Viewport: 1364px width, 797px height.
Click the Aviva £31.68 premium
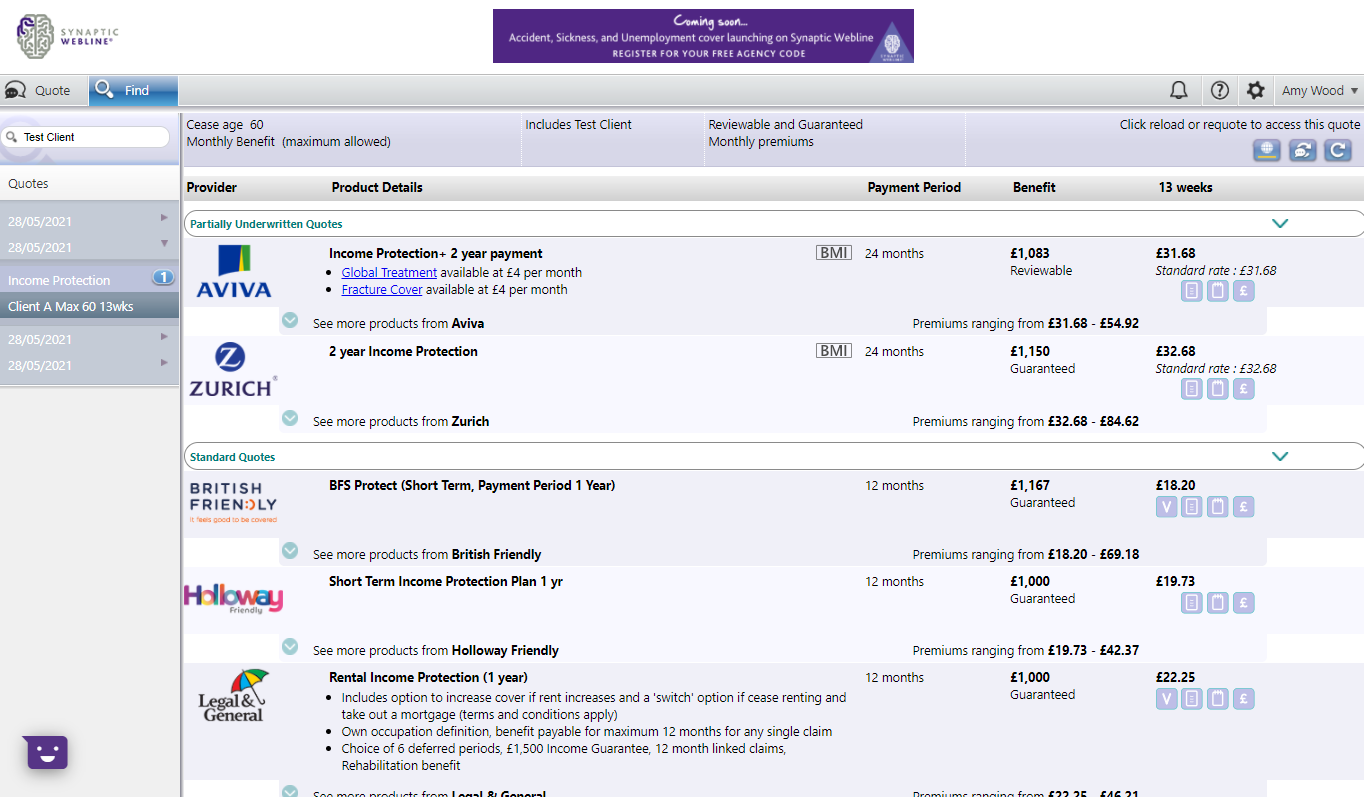point(1176,253)
